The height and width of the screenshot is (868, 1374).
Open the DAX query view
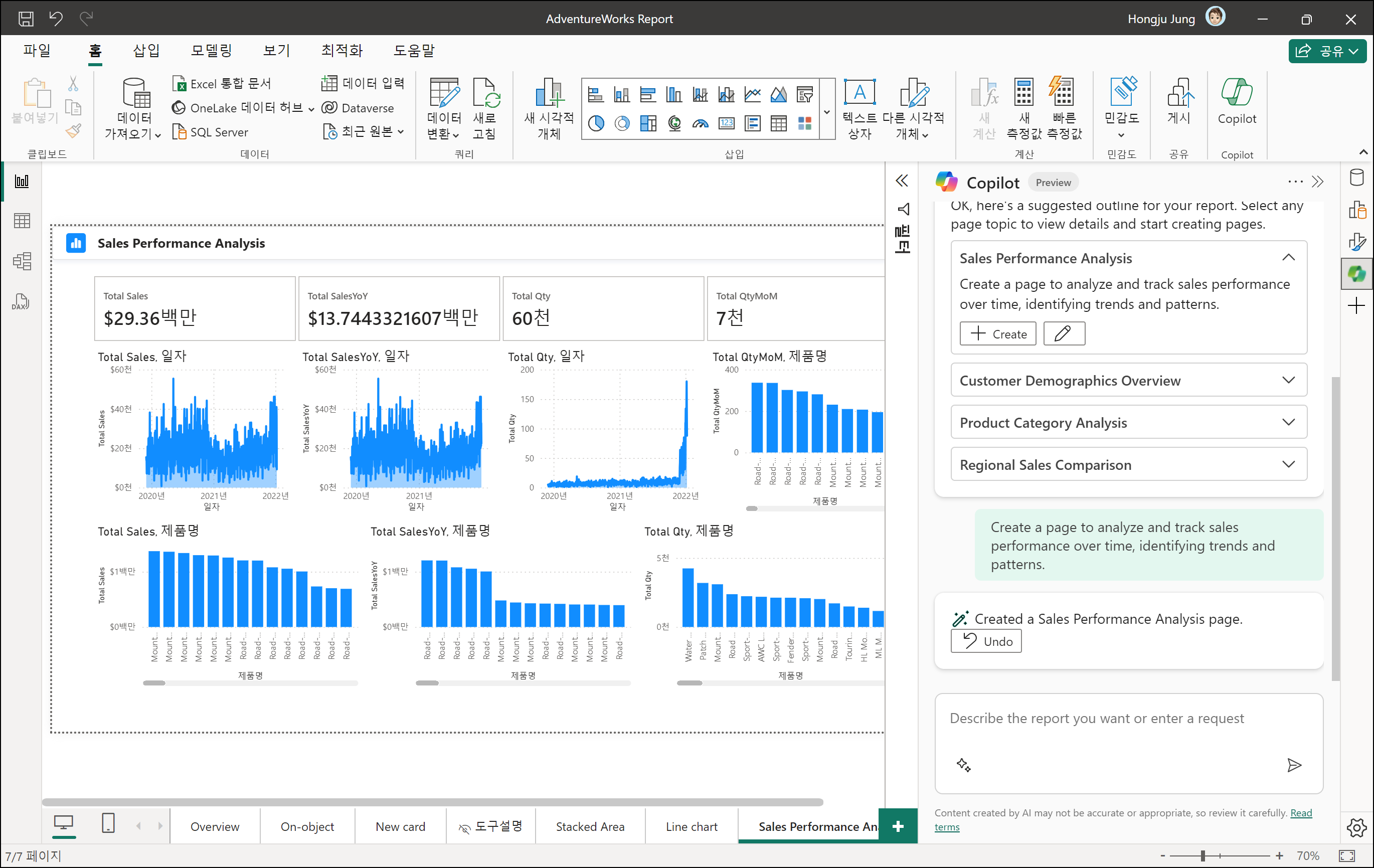coord(21,301)
